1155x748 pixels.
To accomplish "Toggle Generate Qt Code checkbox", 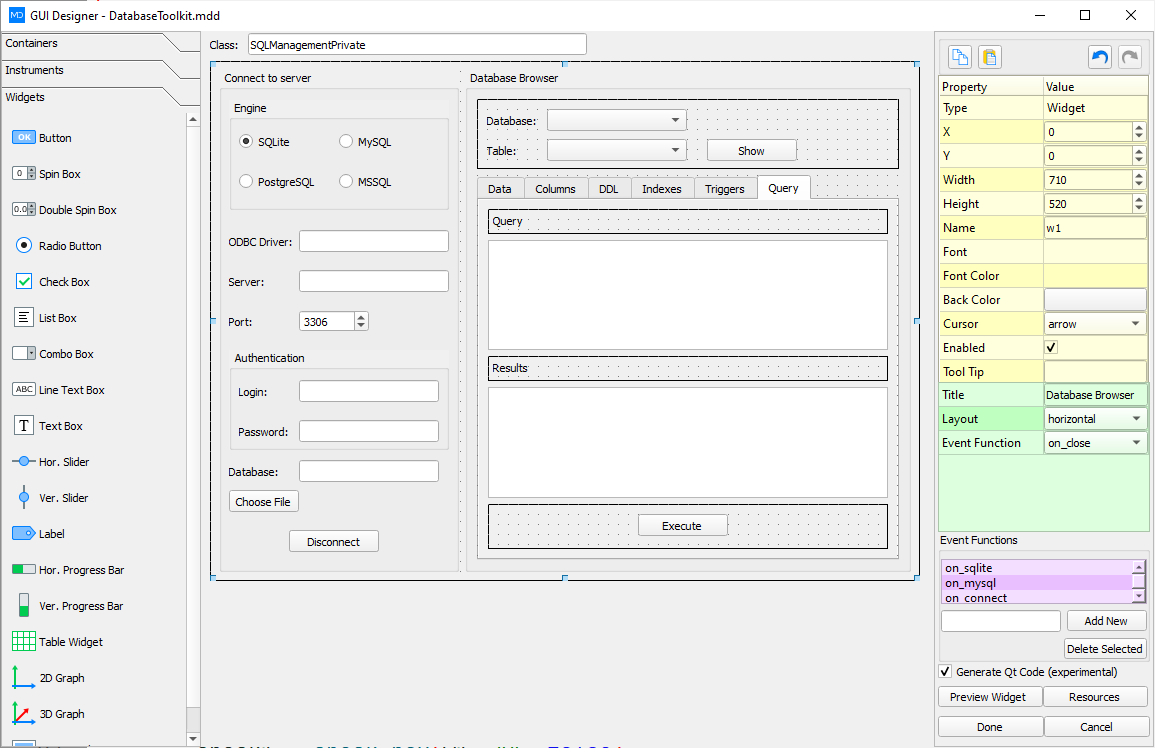I will (x=945, y=672).
